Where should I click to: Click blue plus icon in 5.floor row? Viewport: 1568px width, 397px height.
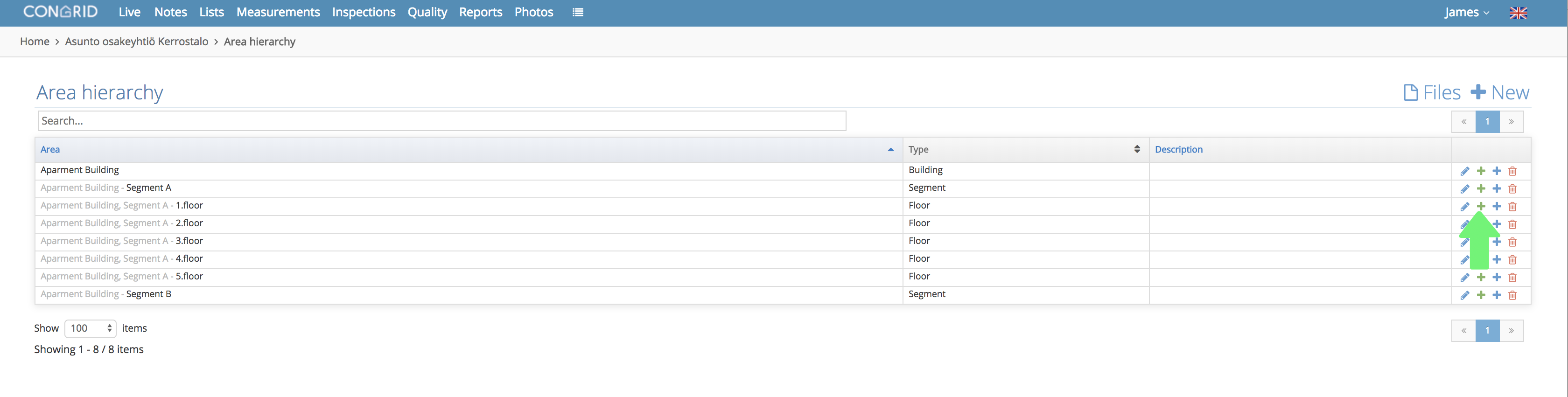1497,278
